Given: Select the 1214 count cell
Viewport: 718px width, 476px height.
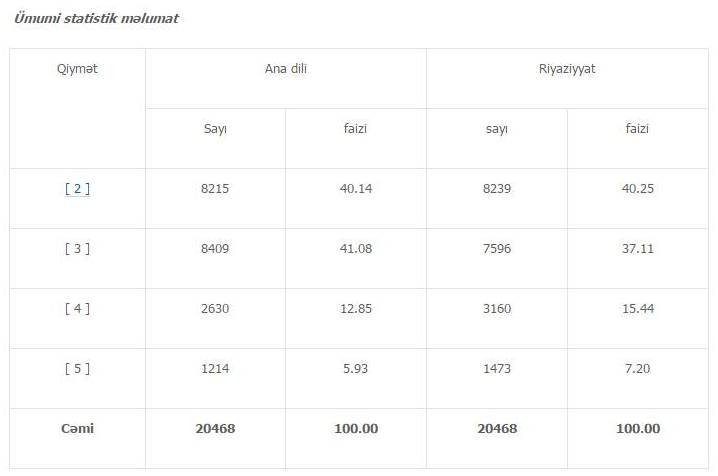Looking at the screenshot, I should [215, 368].
